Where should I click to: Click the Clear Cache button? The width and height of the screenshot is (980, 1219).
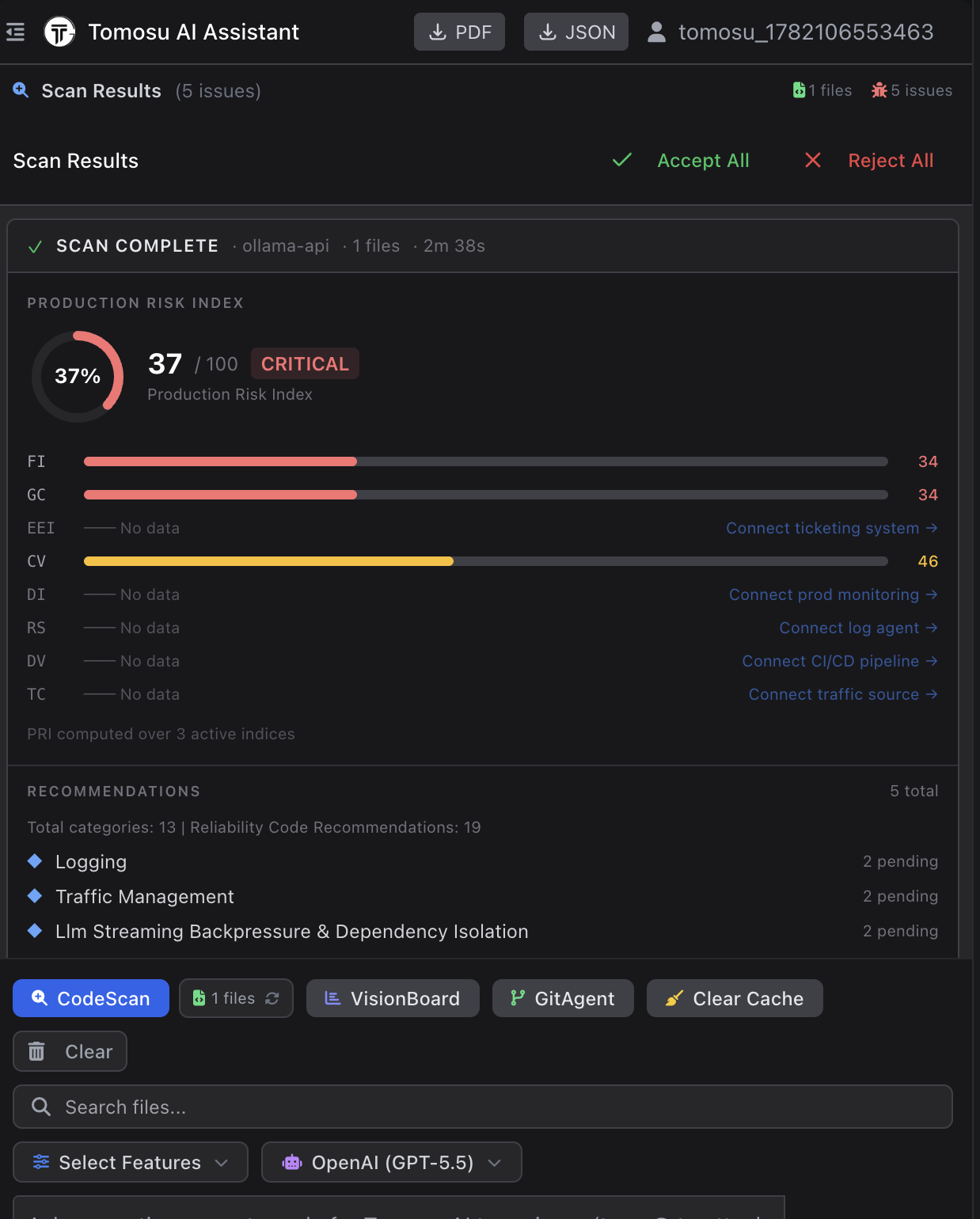pyautogui.click(x=735, y=998)
